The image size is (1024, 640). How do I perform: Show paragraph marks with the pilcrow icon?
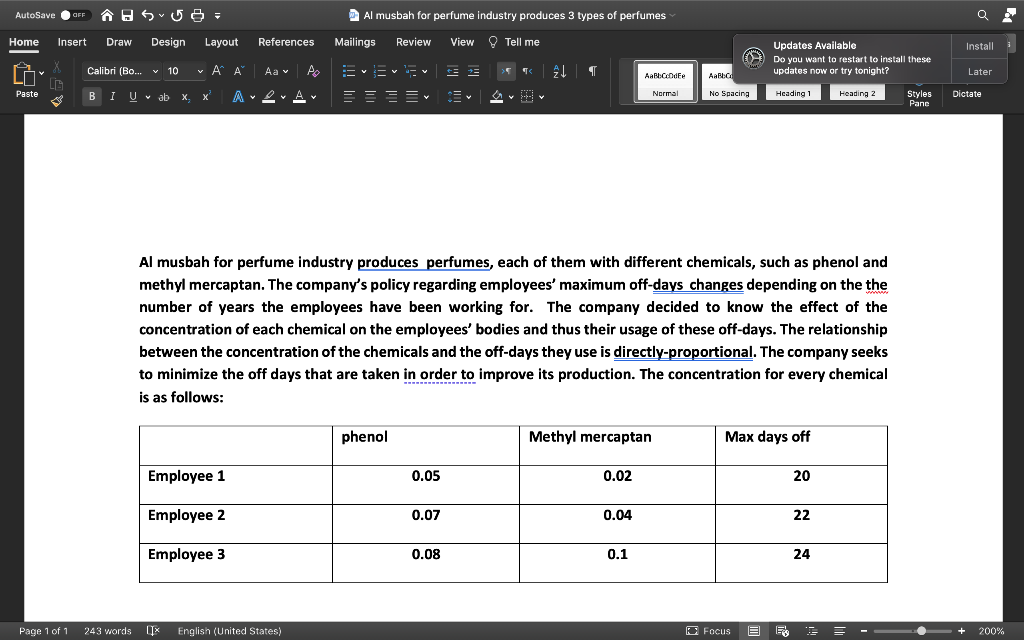[x=591, y=70]
